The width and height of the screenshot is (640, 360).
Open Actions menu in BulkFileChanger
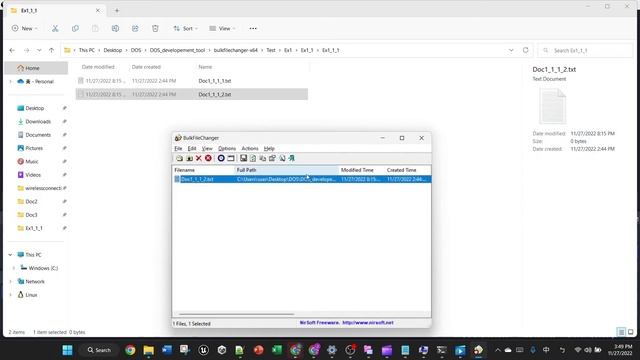tap(250, 149)
